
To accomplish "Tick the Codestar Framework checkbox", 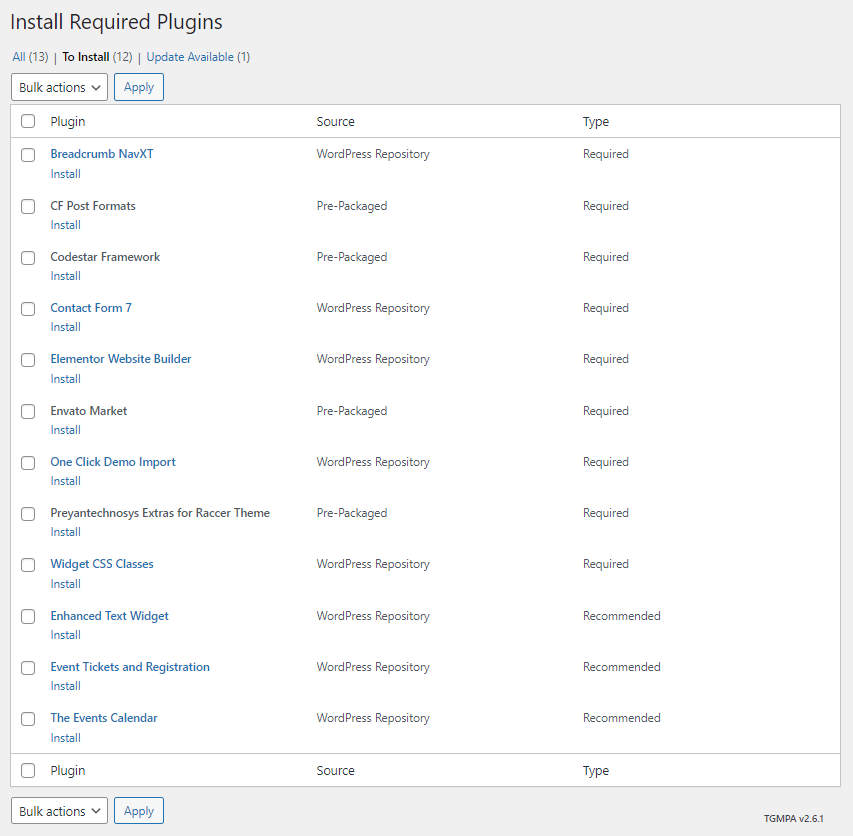I will click(x=28, y=257).
